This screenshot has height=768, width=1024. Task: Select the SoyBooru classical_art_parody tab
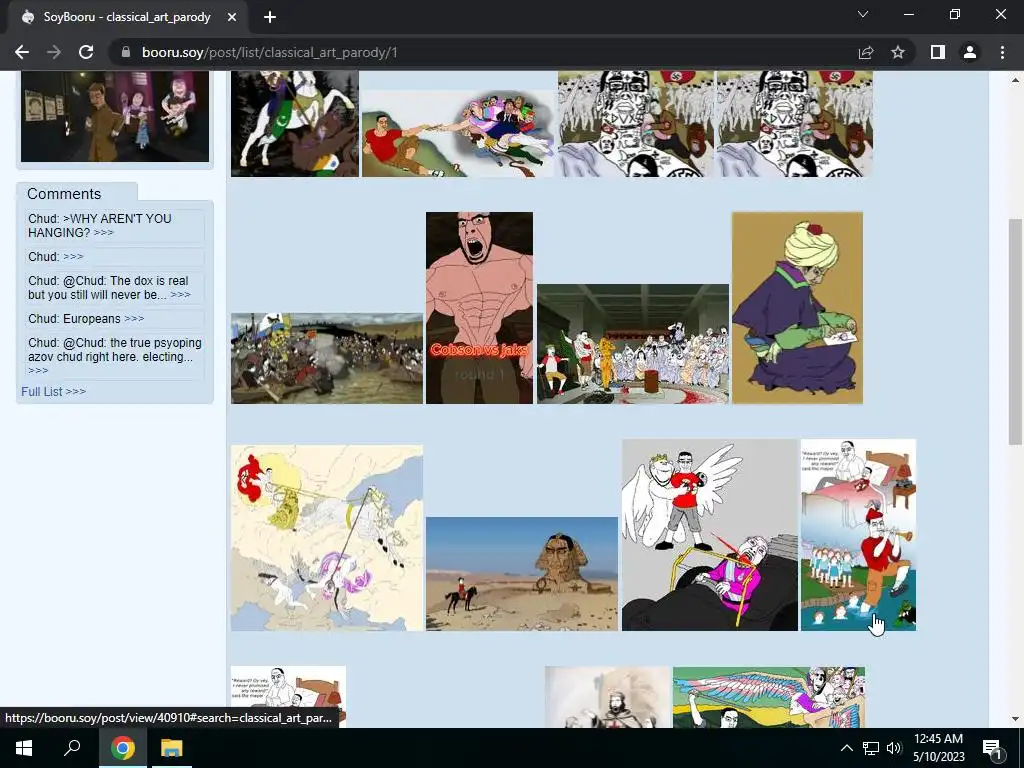(x=127, y=17)
